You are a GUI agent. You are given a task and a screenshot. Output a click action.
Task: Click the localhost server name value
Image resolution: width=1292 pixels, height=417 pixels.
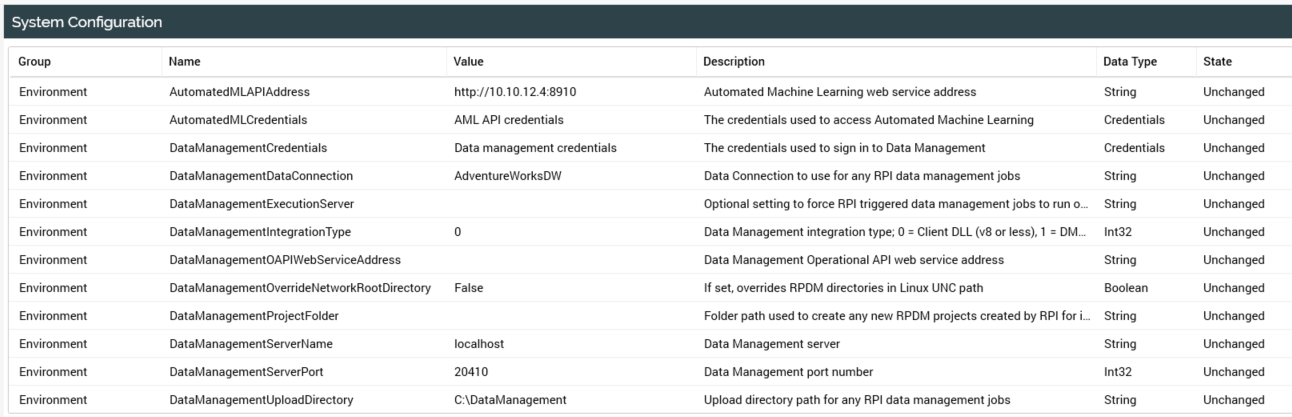point(479,344)
